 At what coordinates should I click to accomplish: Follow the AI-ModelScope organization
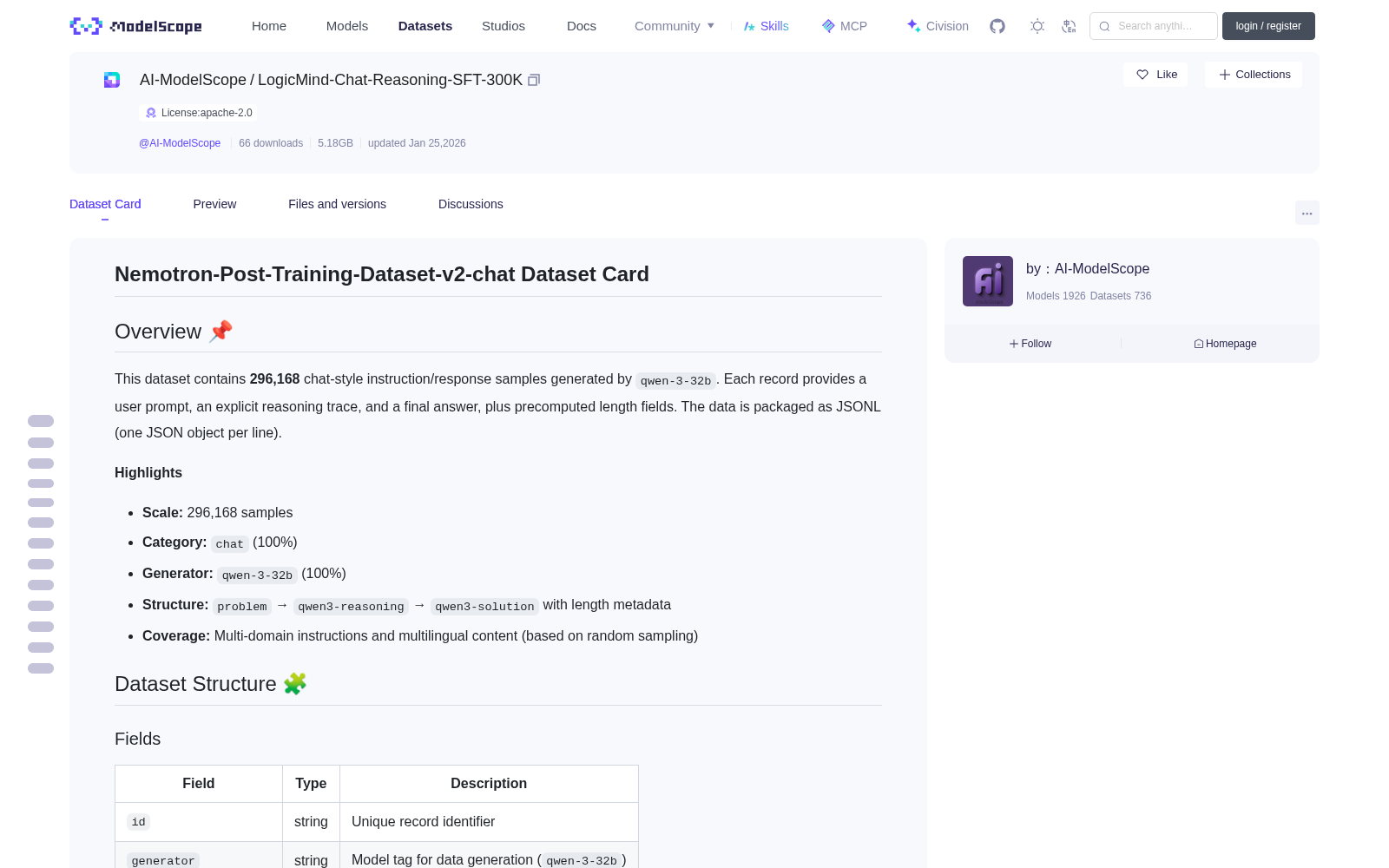click(1030, 344)
